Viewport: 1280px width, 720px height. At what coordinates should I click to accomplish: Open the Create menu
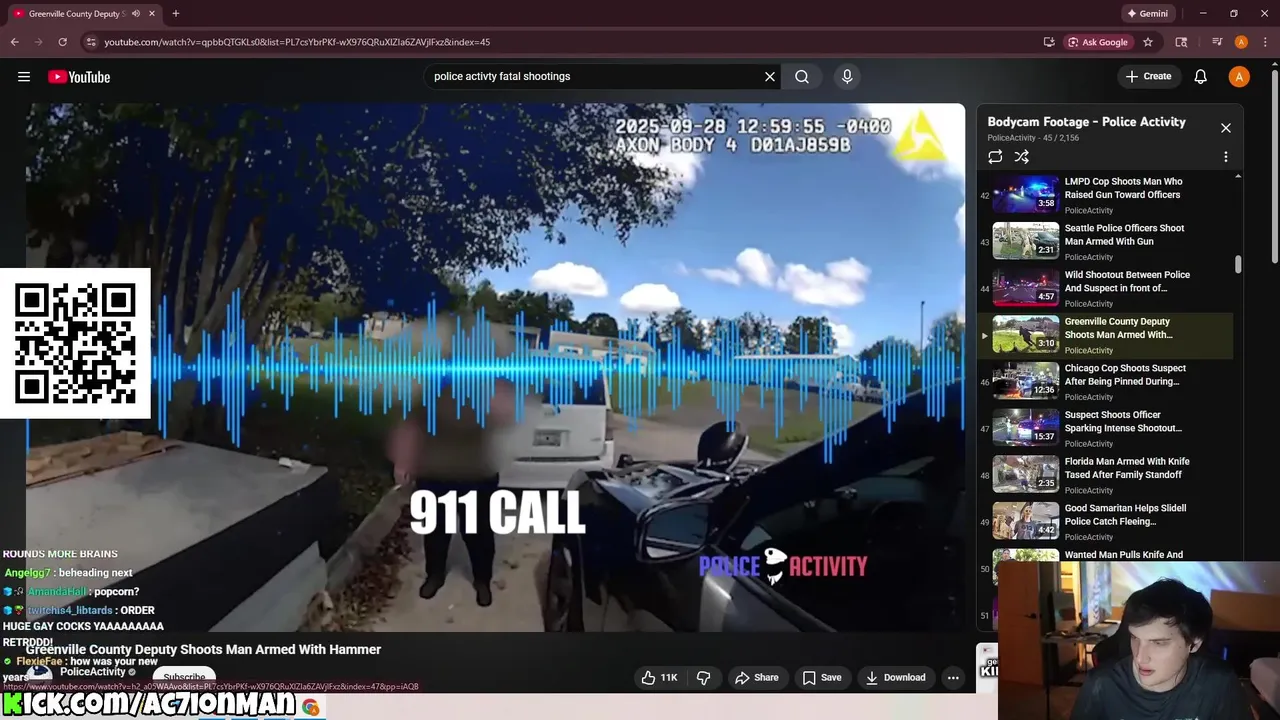(1148, 77)
